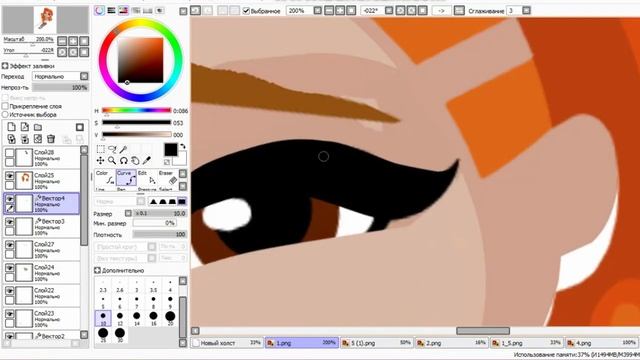The height and width of the screenshot is (360, 640).
Task: Adjust the Hue H slider
Action: [136, 110]
